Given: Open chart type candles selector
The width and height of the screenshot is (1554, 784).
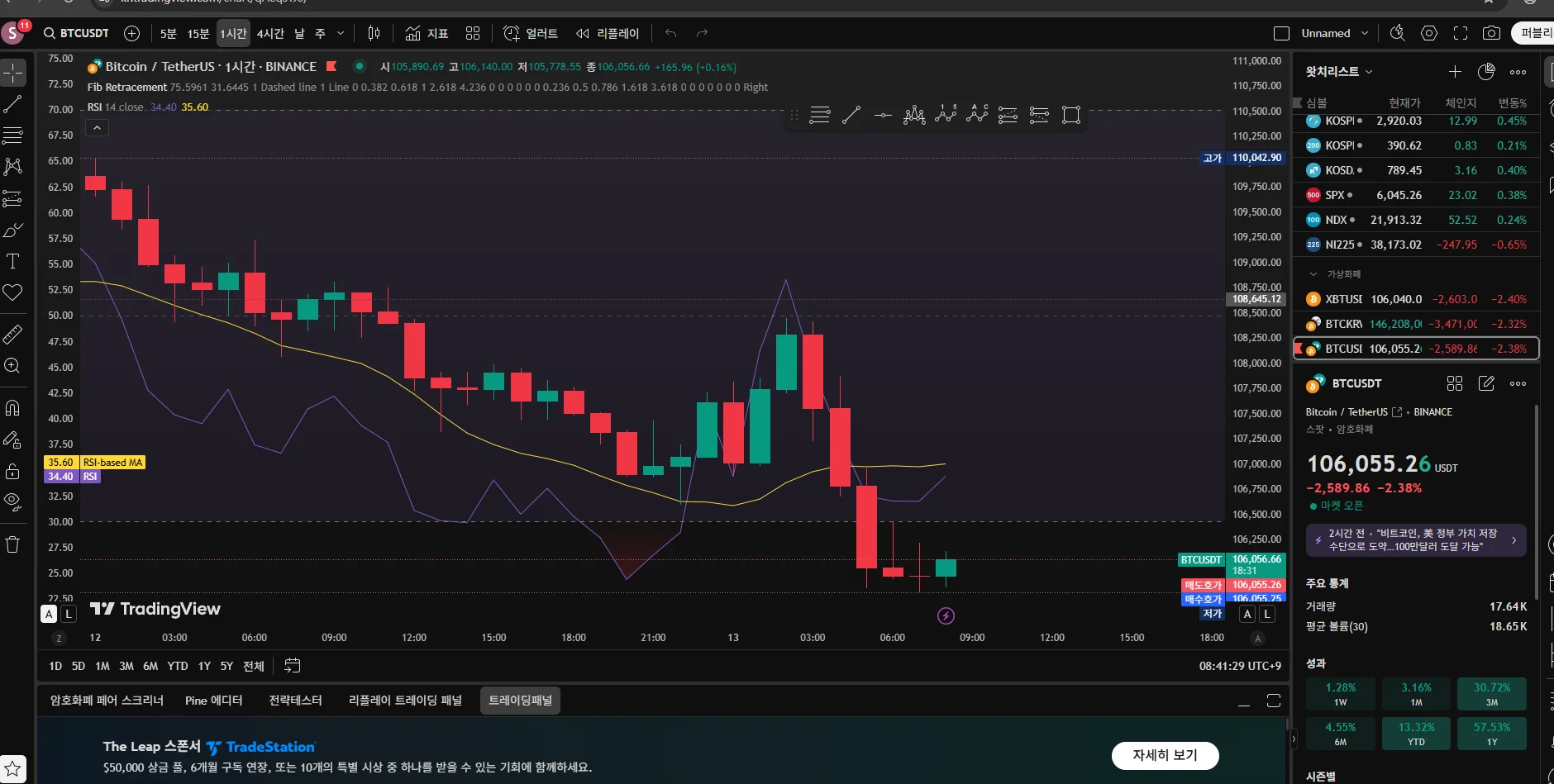Looking at the screenshot, I should [x=374, y=33].
